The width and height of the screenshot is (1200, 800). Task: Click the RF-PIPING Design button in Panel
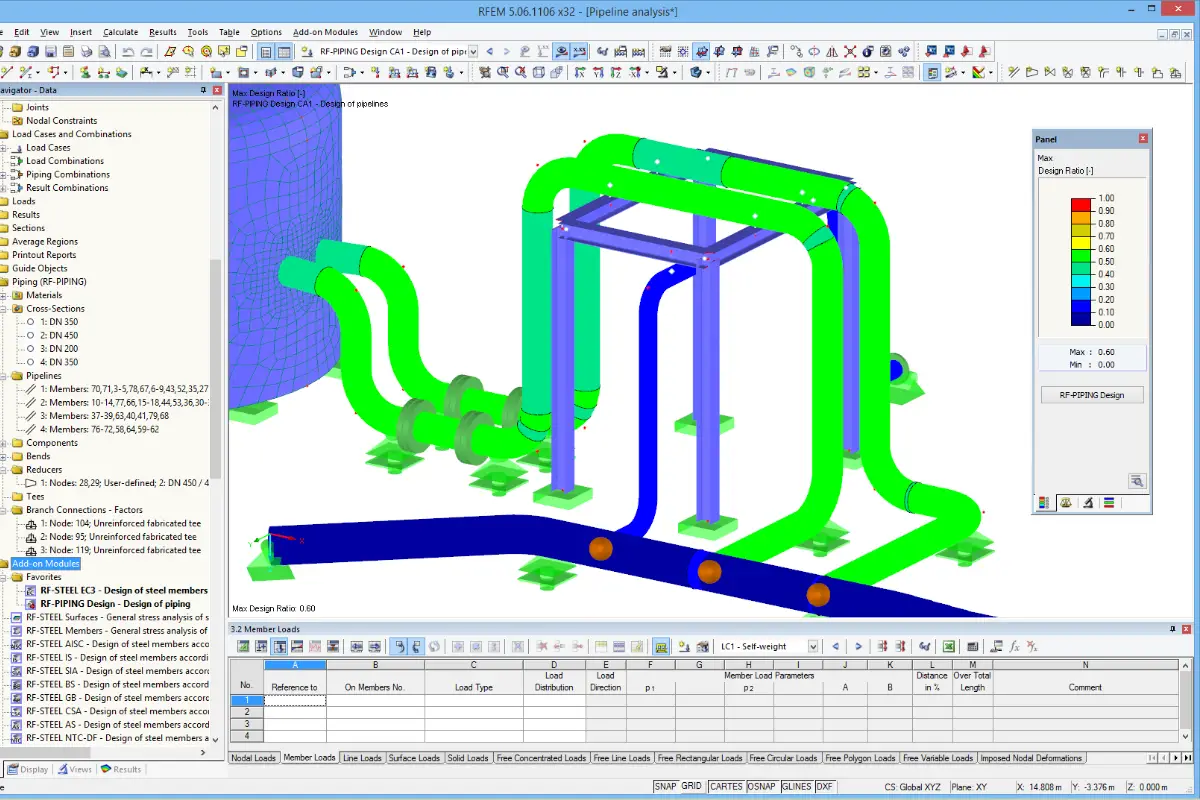coord(1091,395)
